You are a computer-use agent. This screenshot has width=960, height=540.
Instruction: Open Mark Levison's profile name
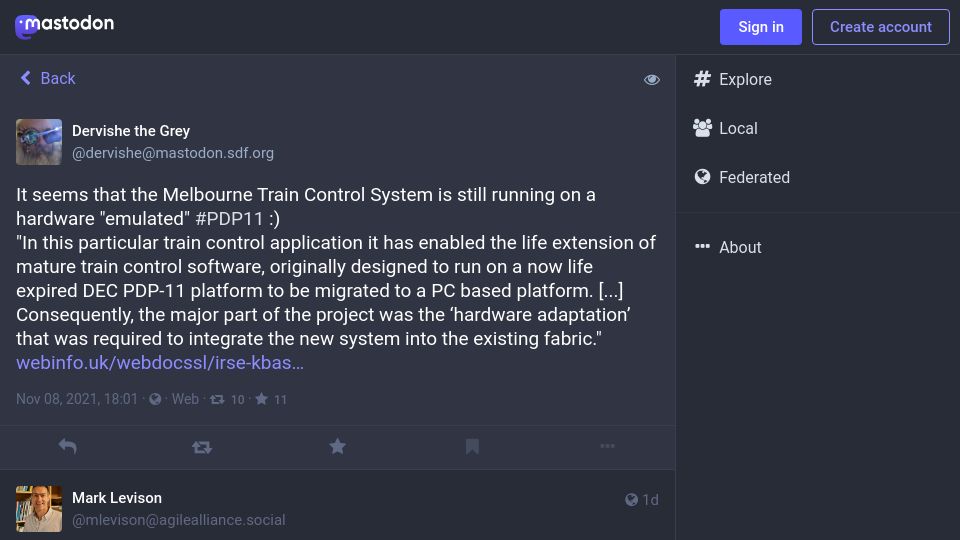tap(117, 498)
